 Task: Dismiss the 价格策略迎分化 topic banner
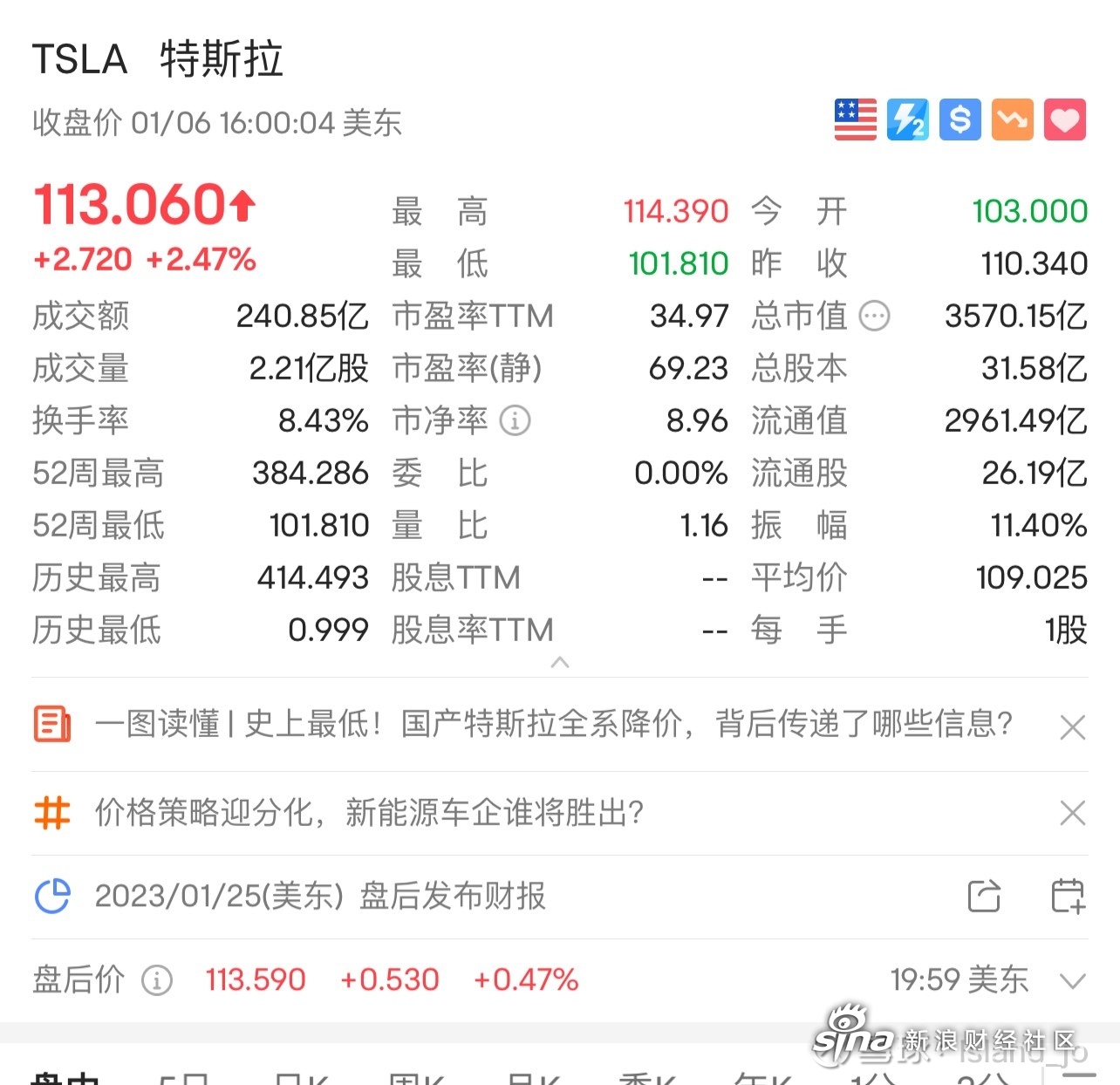click(1072, 813)
